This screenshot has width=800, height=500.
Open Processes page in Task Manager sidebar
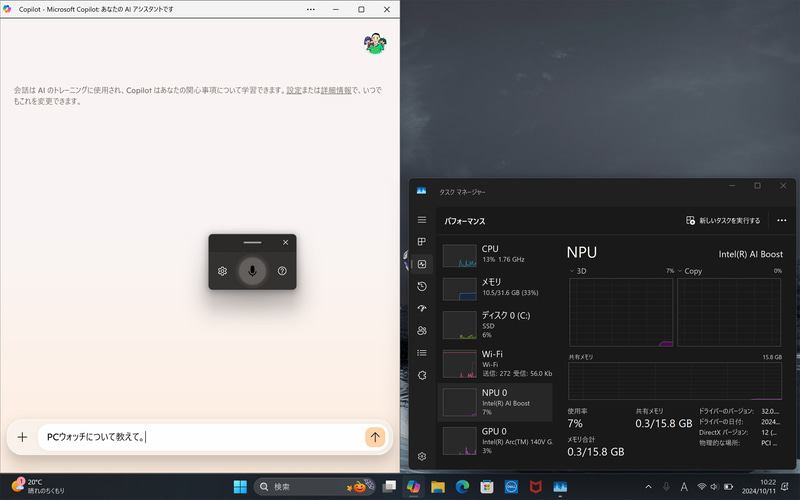click(421, 242)
